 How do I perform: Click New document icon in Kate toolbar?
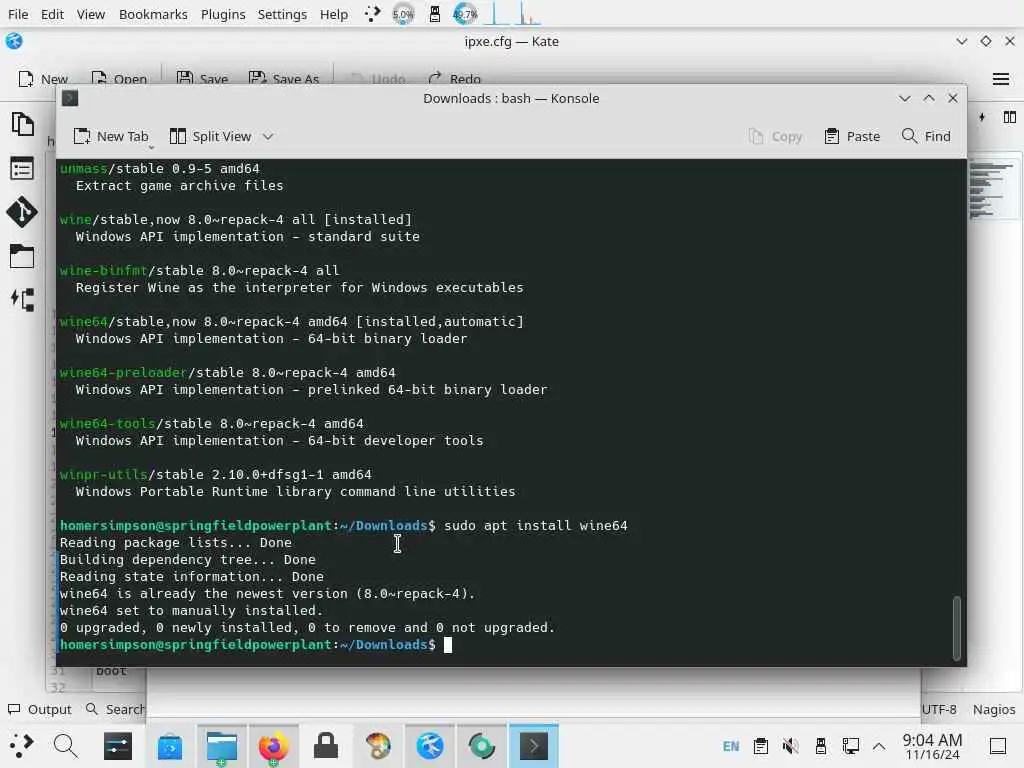click(x=26, y=79)
